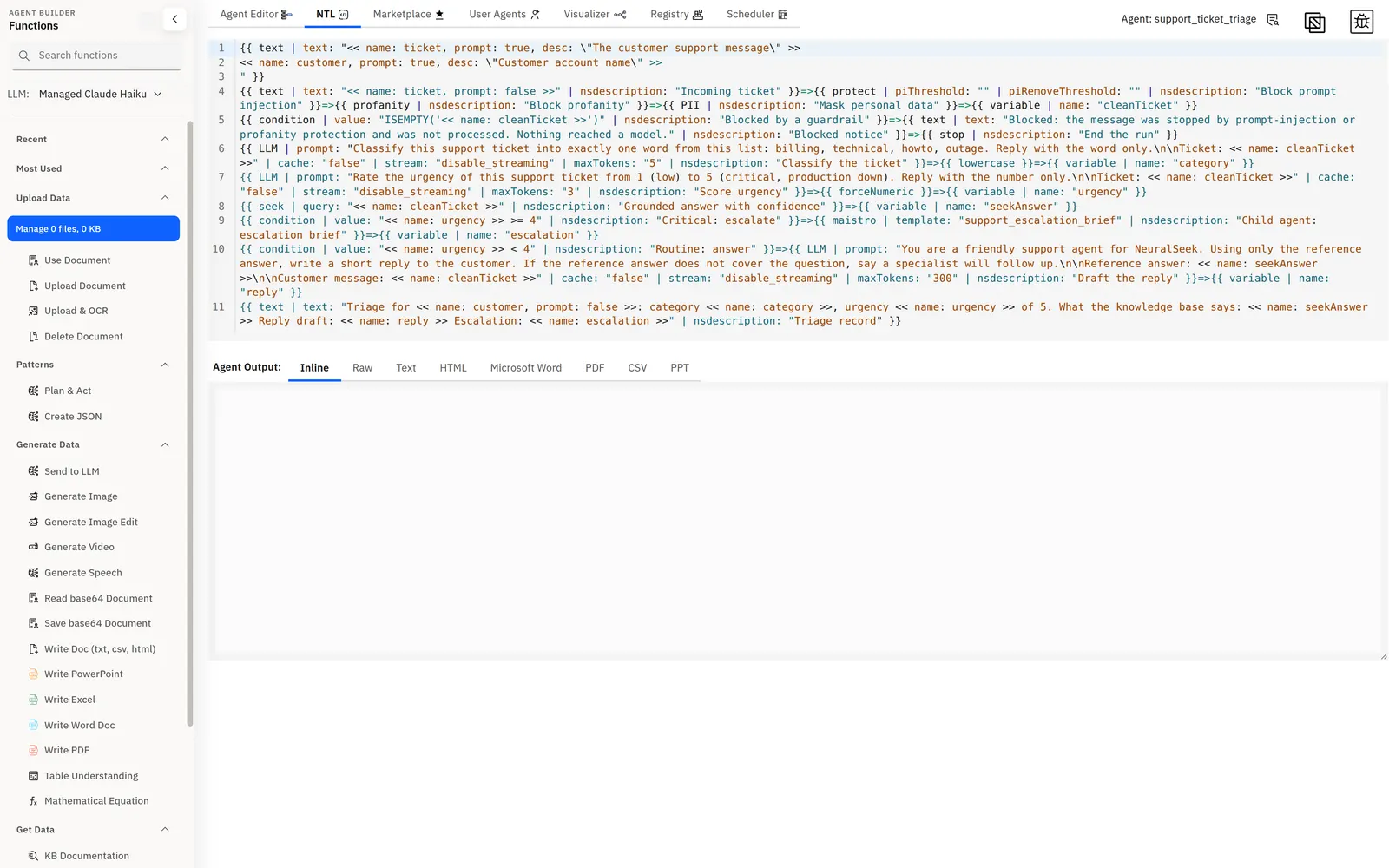Click the Generate Video icon
The image size is (1389, 868).
pyautogui.click(x=33, y=547)
